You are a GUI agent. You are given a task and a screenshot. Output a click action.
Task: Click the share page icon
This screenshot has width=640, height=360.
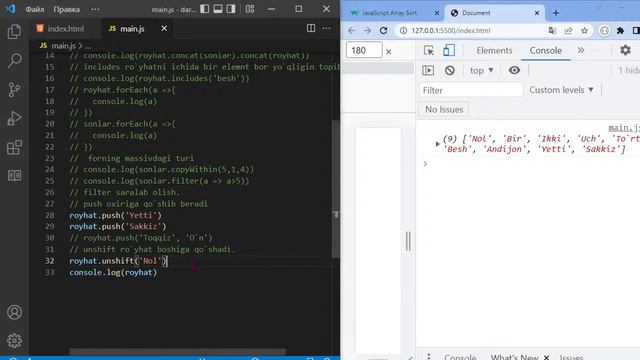[x=569, y=31]
